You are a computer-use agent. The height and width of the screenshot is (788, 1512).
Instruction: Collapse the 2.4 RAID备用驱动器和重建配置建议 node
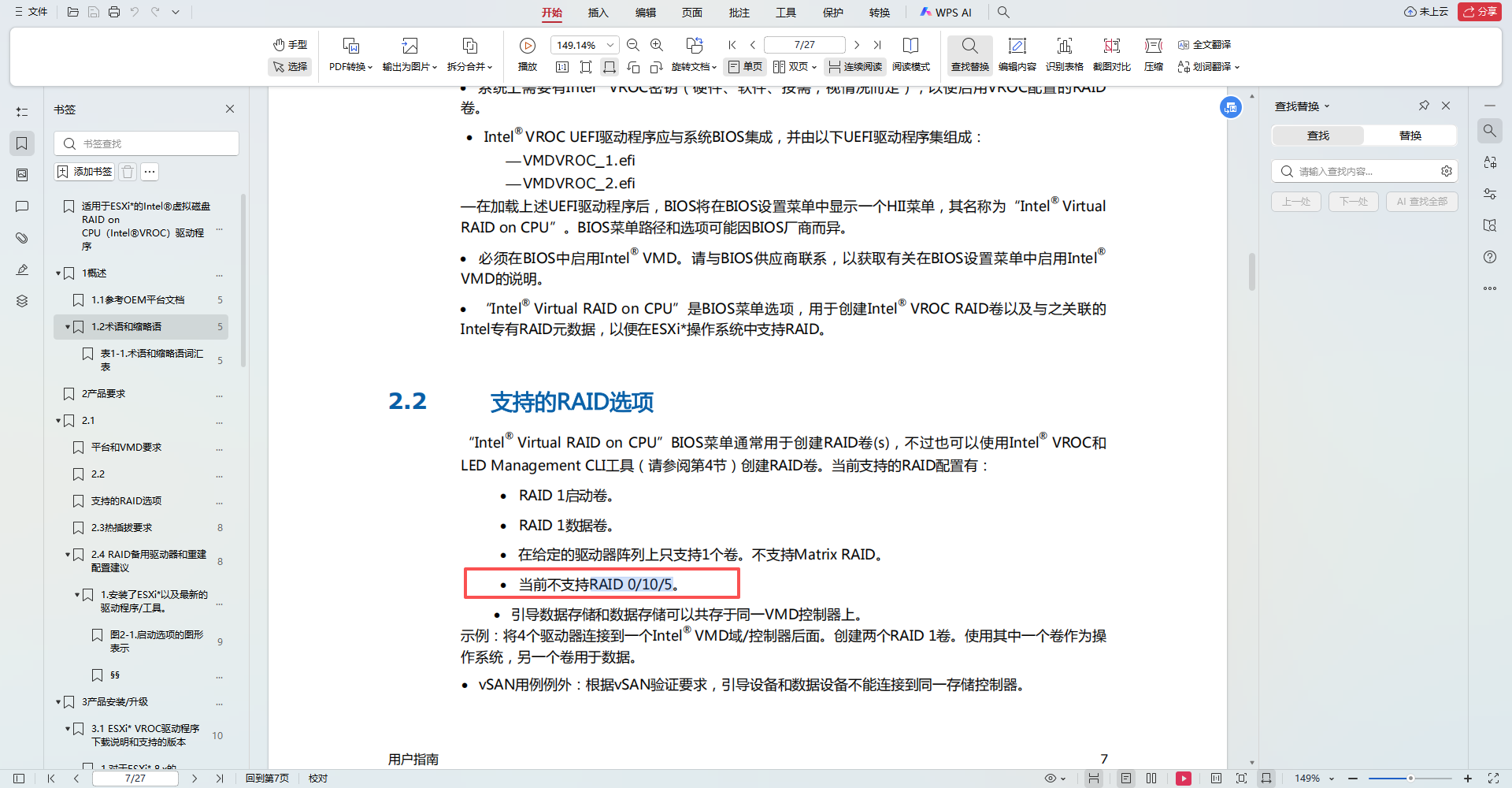click(x=68, y=555)
